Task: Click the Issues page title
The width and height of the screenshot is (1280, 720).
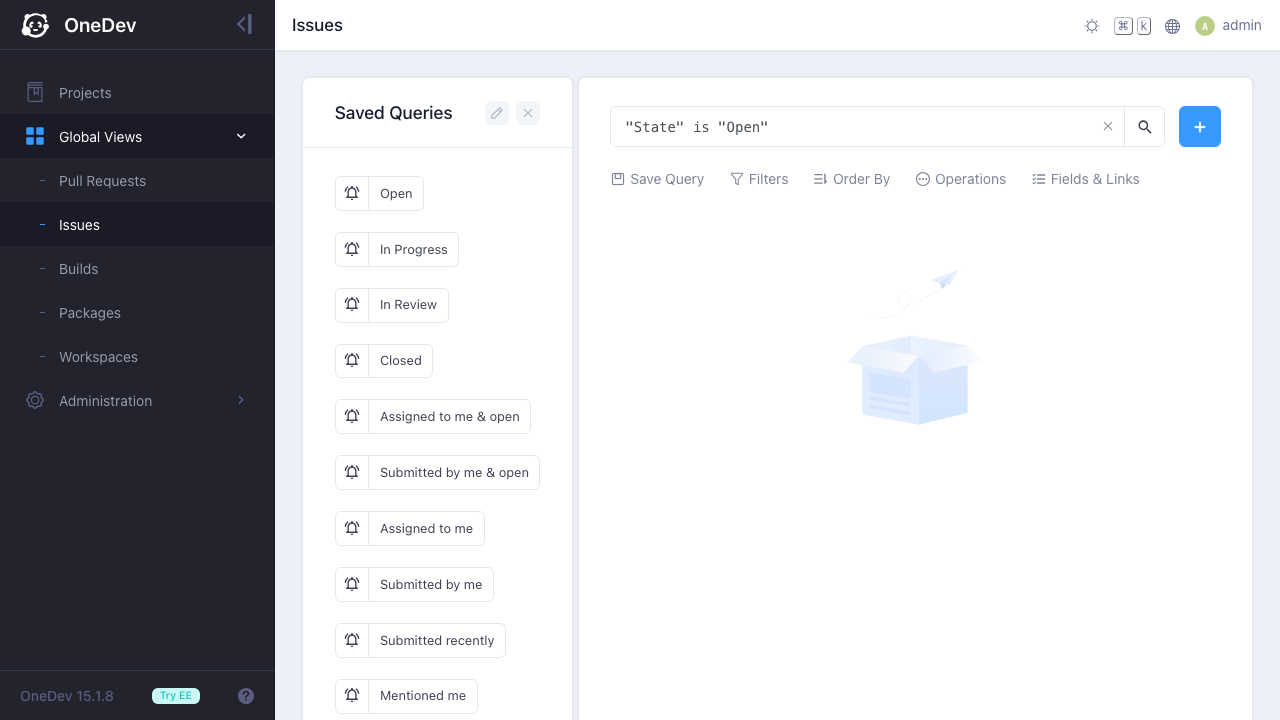Action: pyautogui.click(x=317, y=25)
